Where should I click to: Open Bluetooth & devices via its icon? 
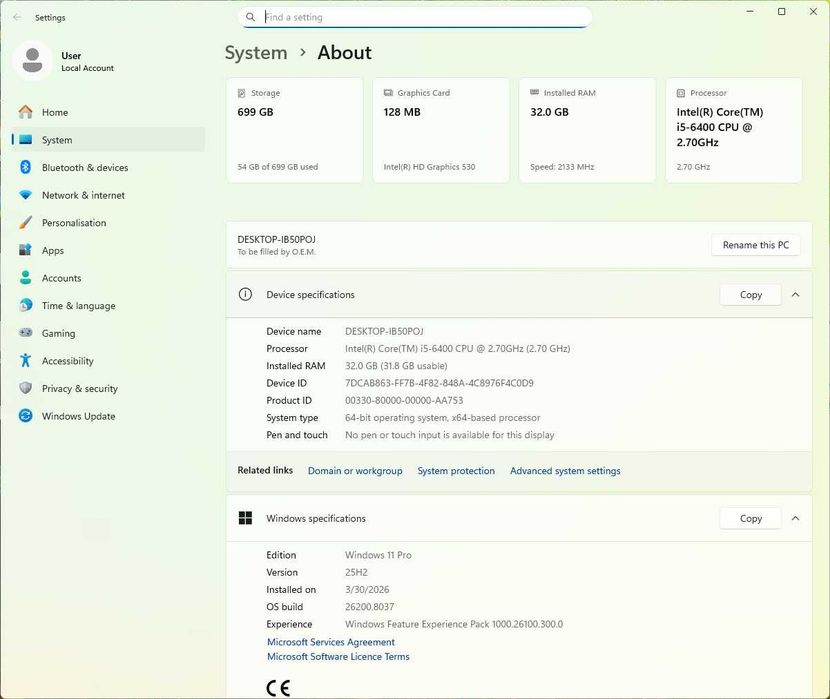(25, 168)
